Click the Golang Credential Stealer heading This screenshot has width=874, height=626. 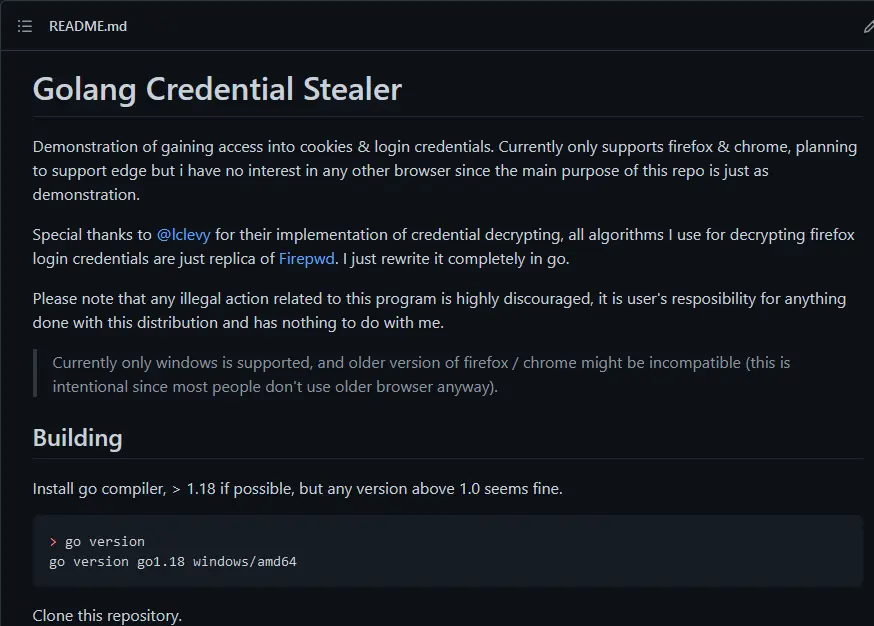[x=216, y=88]
